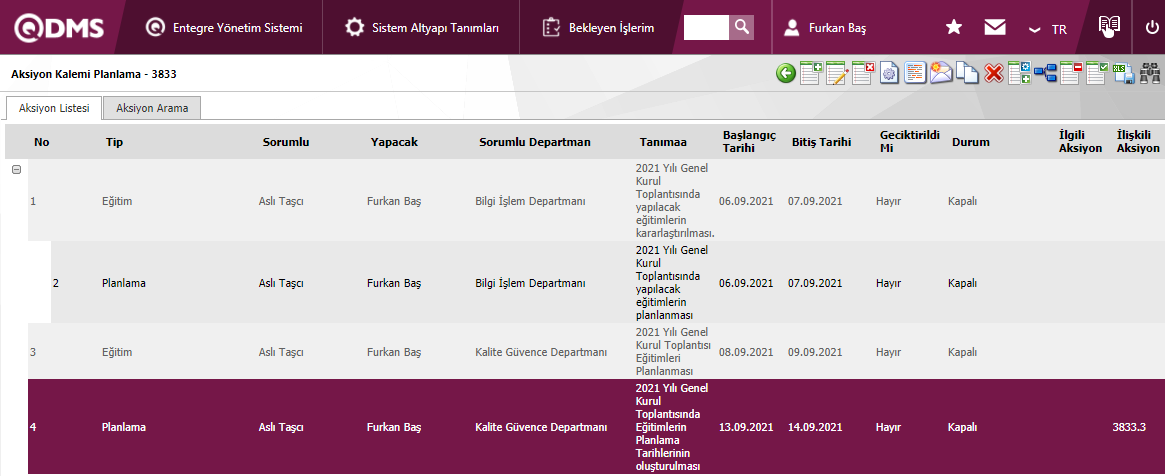
Task: Open favorites with the star icon
Action: tap(954, 28)
